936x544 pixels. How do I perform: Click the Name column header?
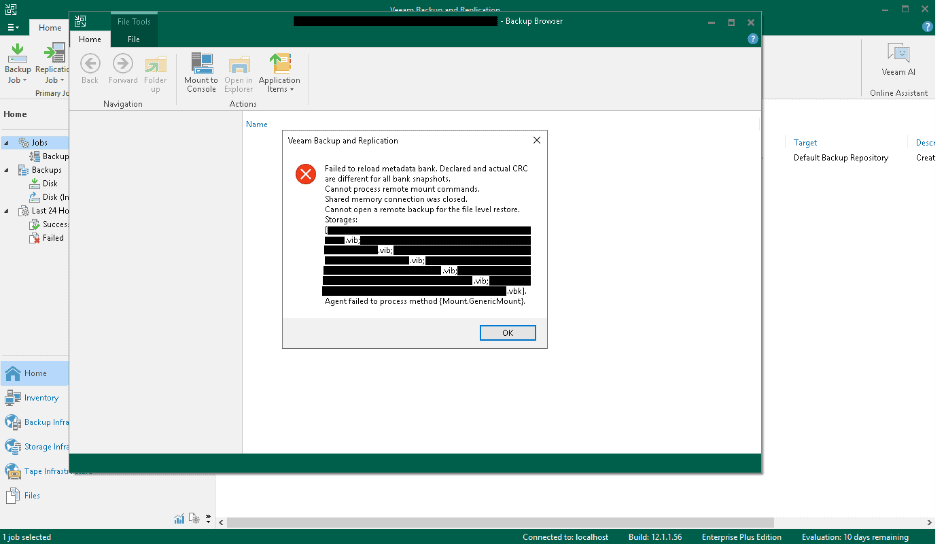[257, 124]
